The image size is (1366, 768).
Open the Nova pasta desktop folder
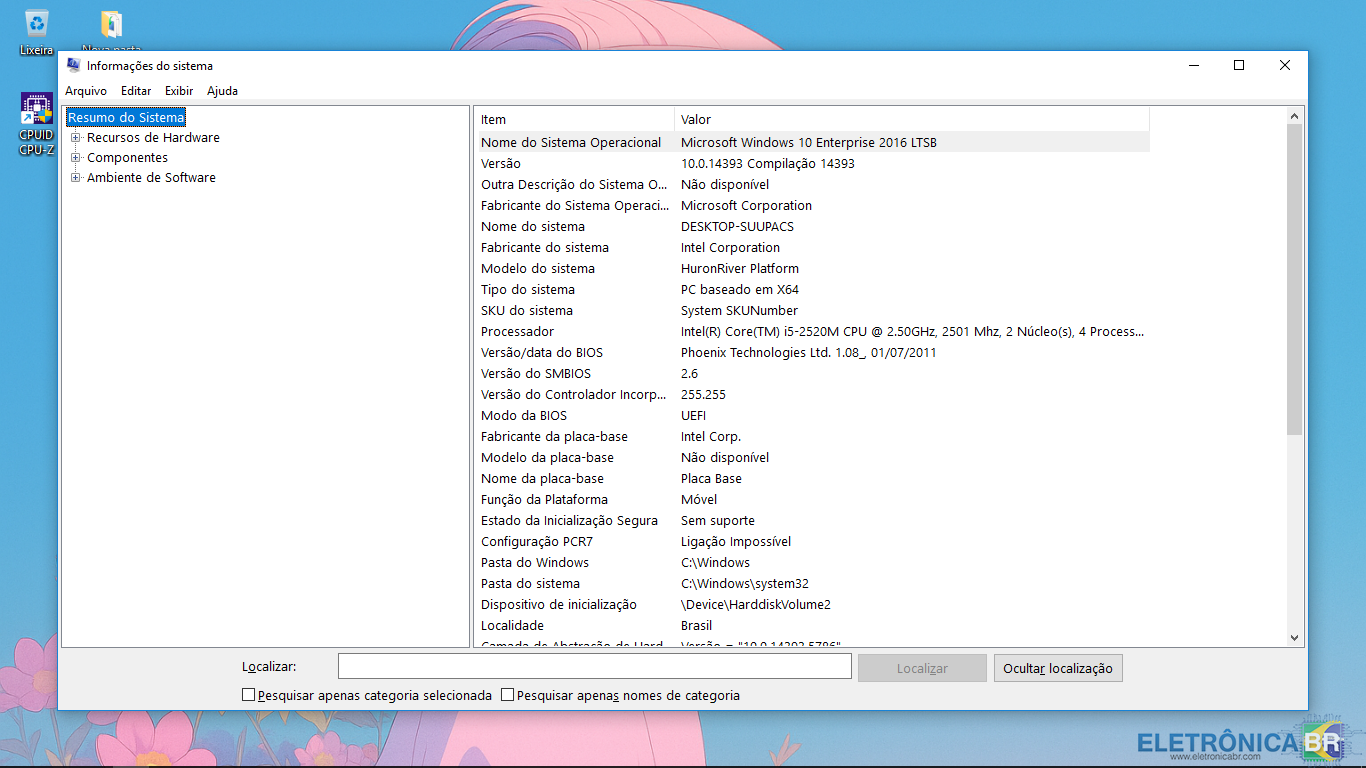click(x=112, y=25)
